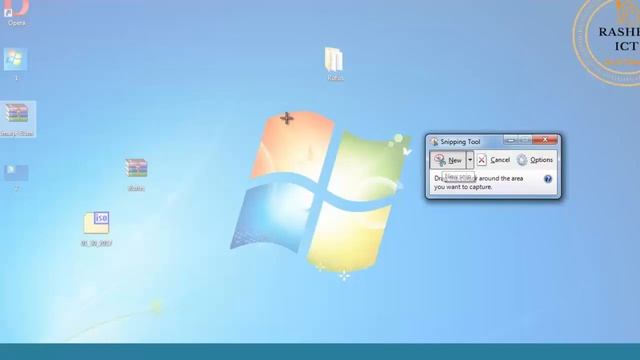Viewport: 640px width, 360px height.
Task: Click Cancel in the Snipping Tool
Action: [494, 160]
